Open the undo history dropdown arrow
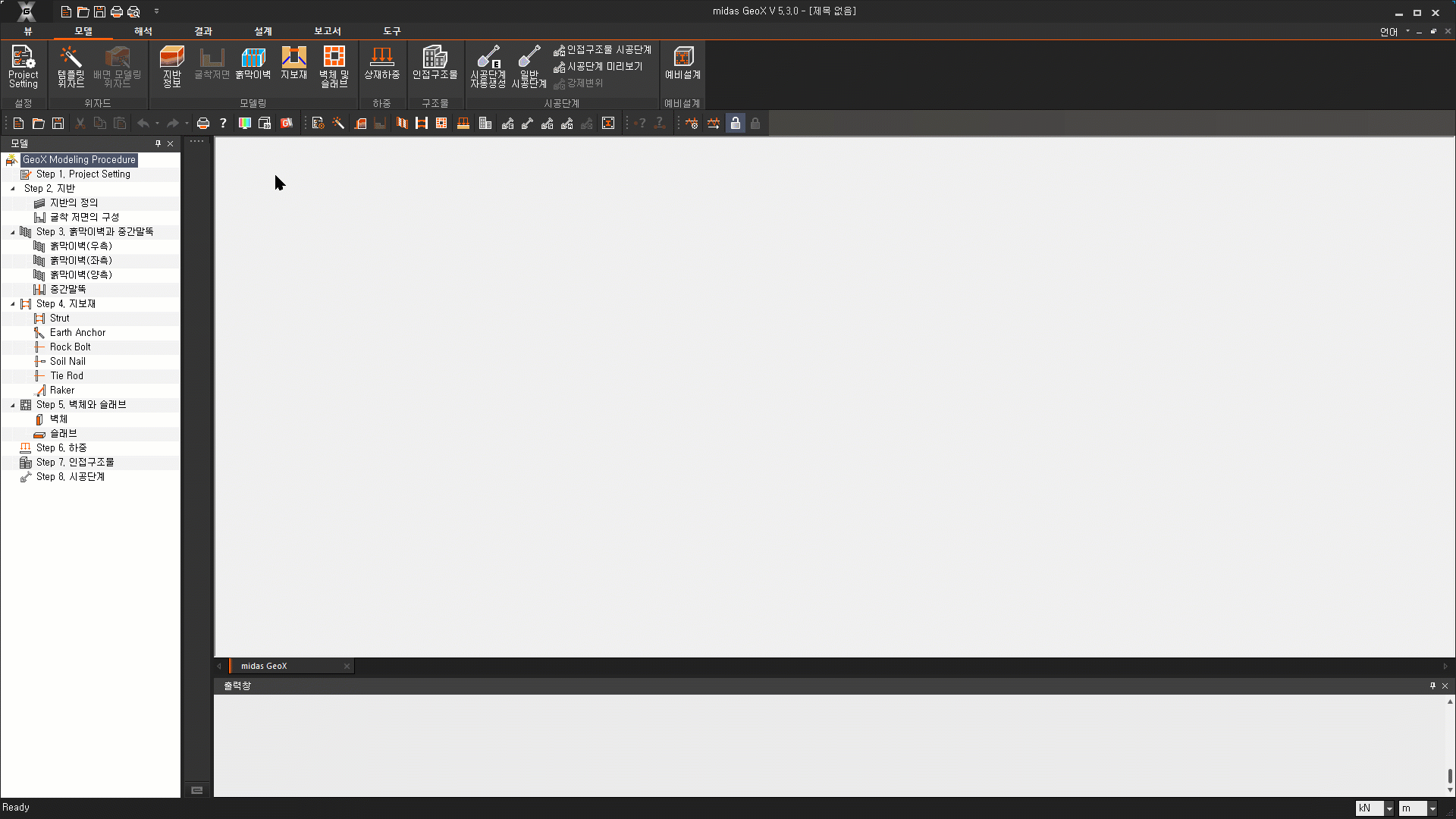Screen dimensions: 1456x819 (x=157, y=124)
